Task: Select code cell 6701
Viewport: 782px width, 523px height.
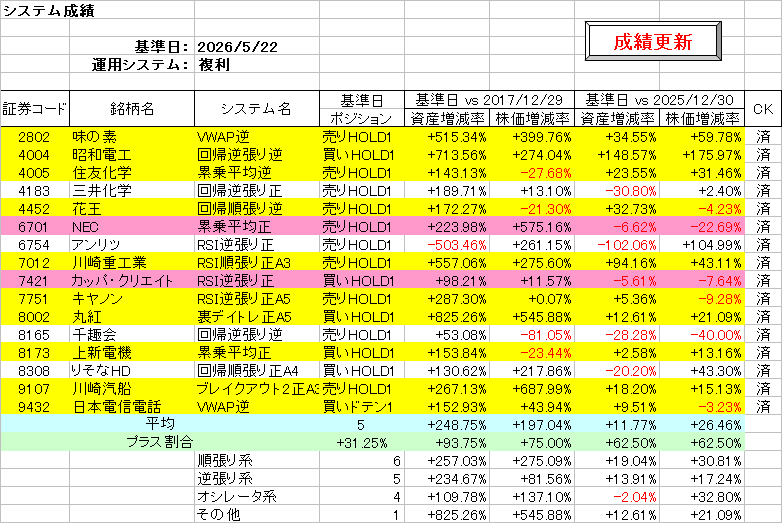Action: [x=35, y=227]
